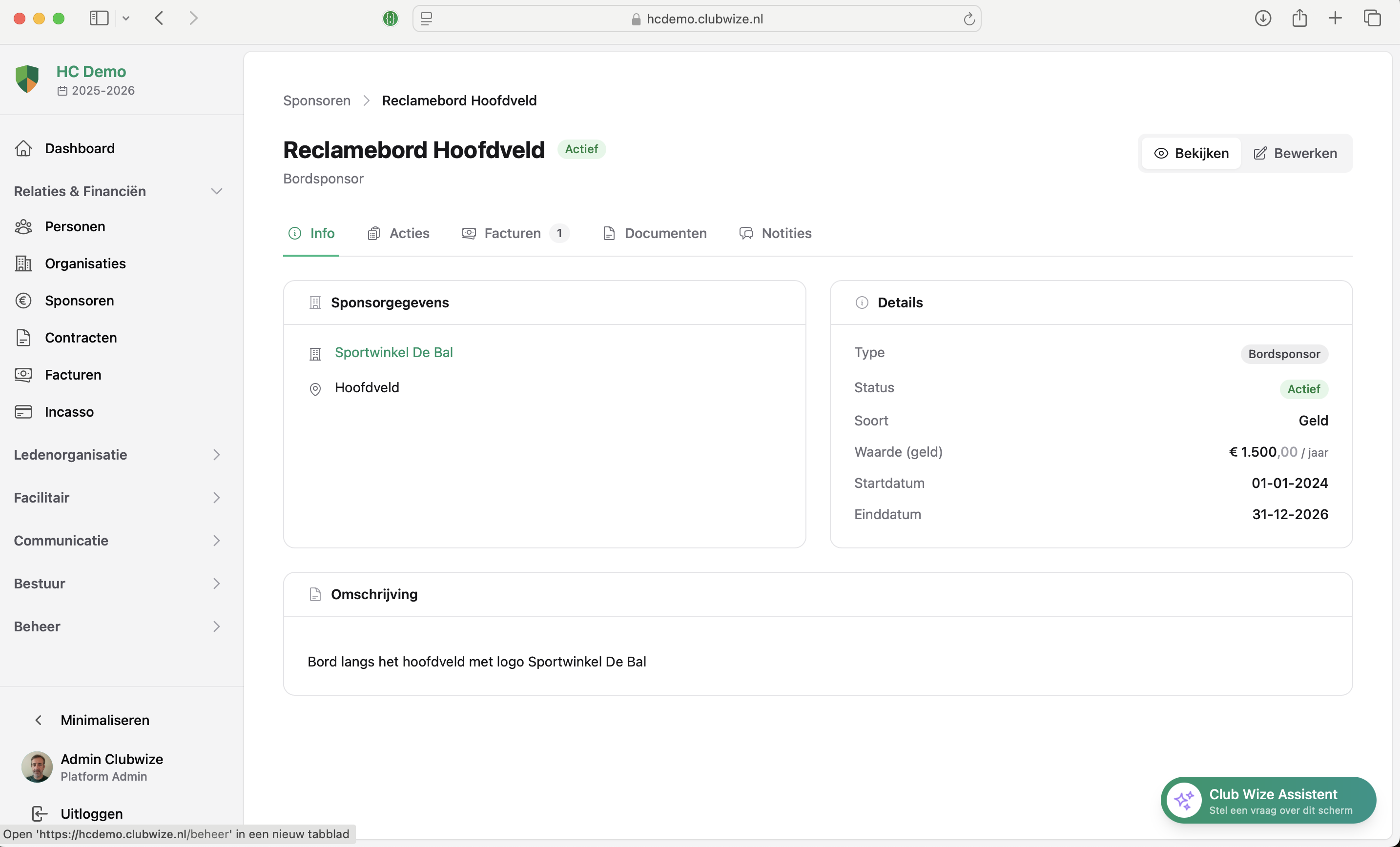Open the Club Wize Assistent sparkle icon
The image size is (1400, 847).
click(1184, 801)
